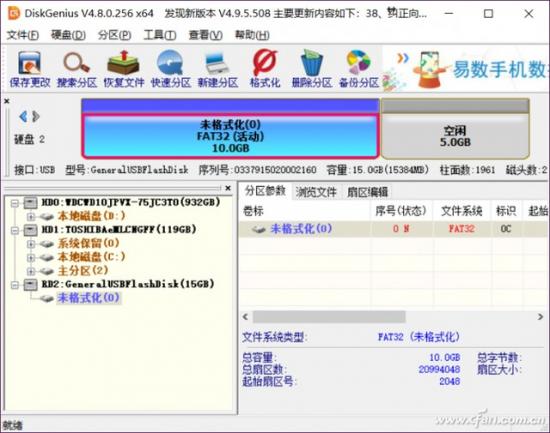Click the 20994048 total sectors value
This screenshot has height=433, width=550.
tap(439, 369)
